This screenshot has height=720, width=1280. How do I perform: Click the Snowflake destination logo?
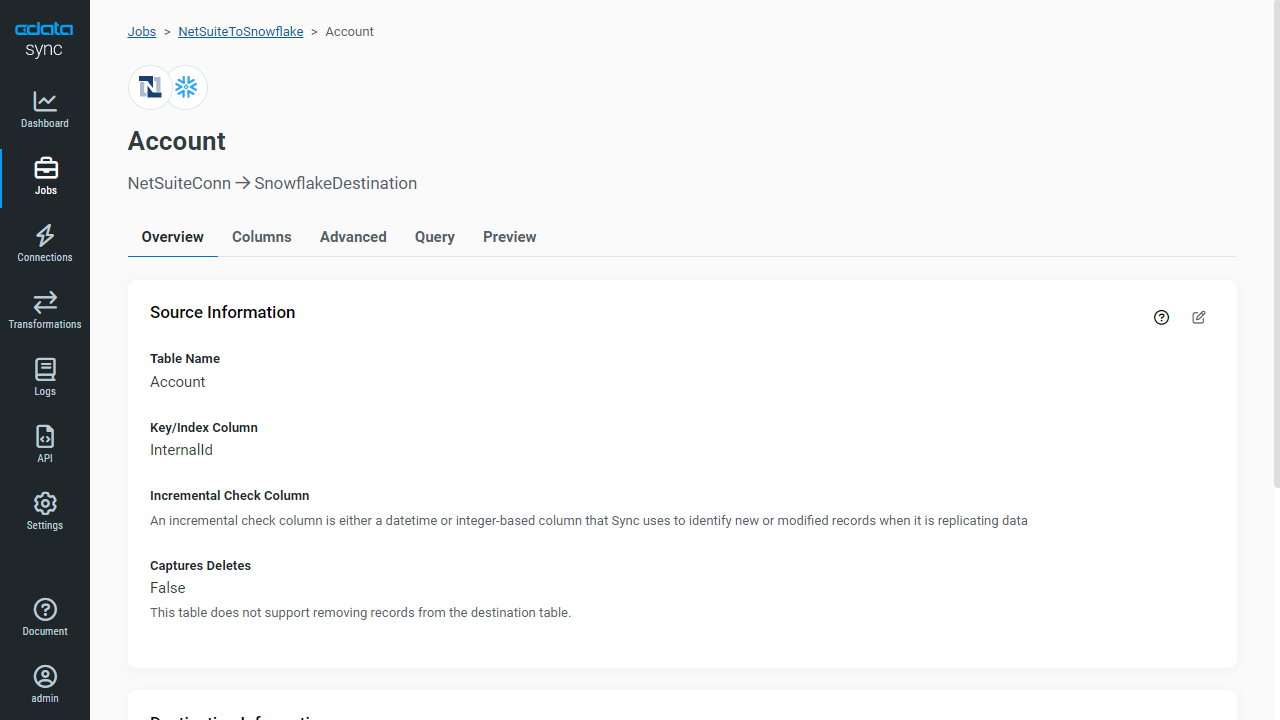(x=186, y=88)
